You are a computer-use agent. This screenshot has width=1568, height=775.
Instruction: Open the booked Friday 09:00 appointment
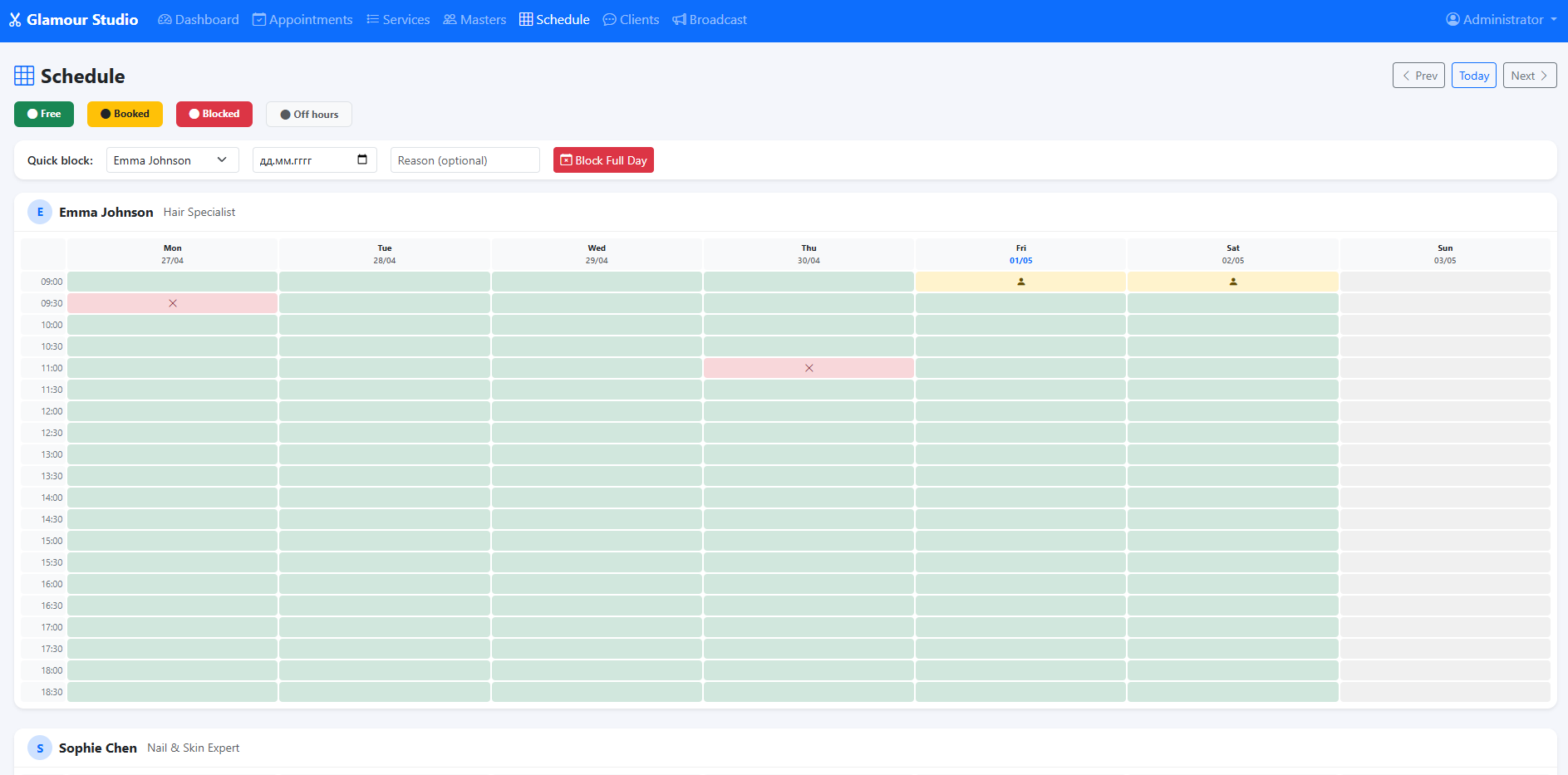pyautogui.click(x=1021, y=282)
